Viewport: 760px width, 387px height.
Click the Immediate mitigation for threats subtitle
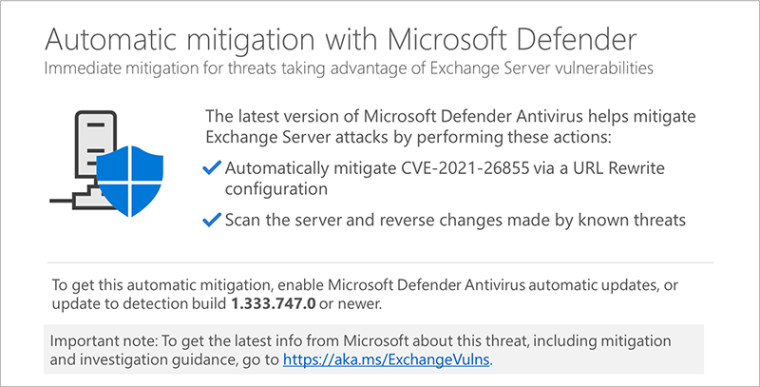pos(348,68)
